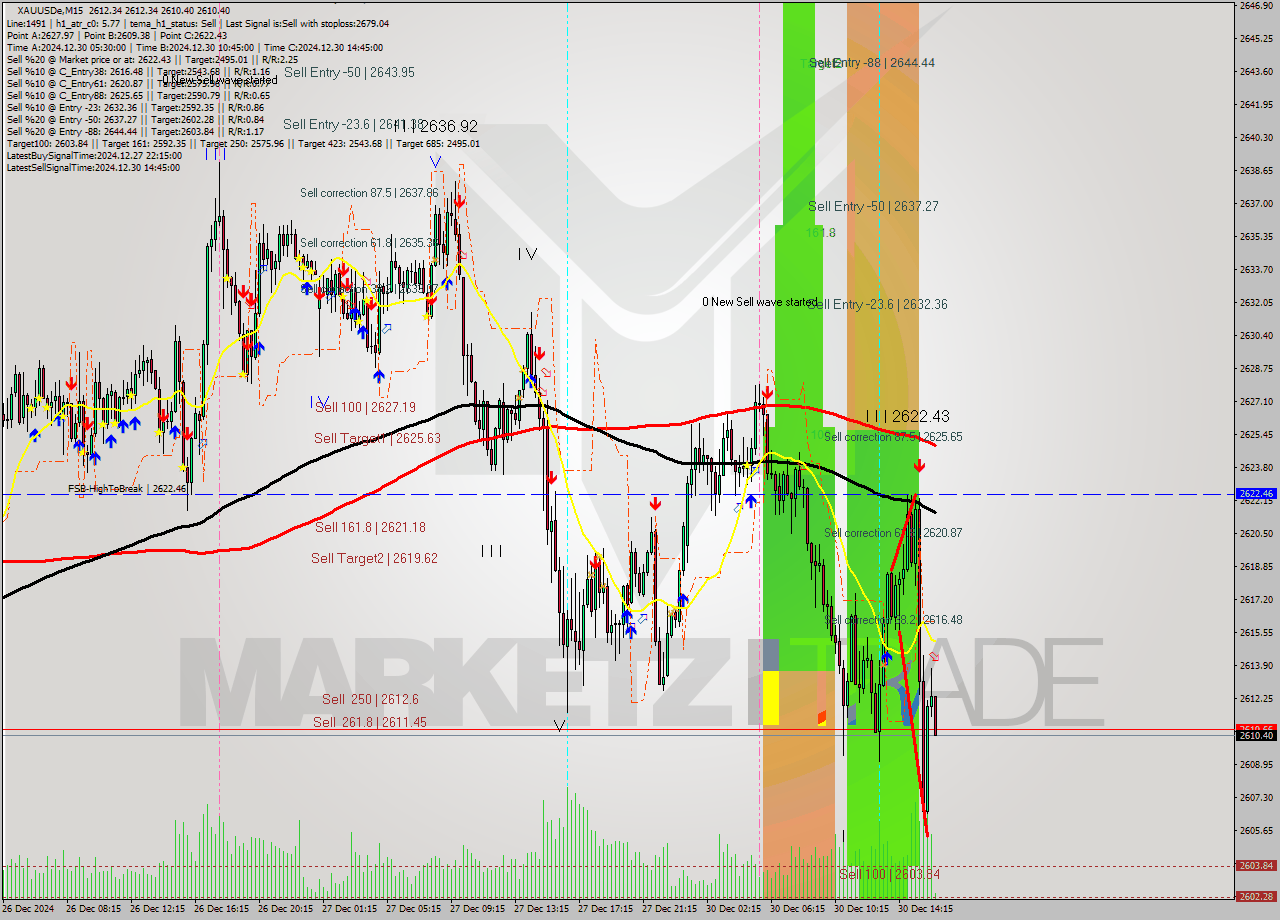Click '0 New Sell wave started' mid-chart label
The width and height of the screenshot is (1280, 920).
pos(760,302)
